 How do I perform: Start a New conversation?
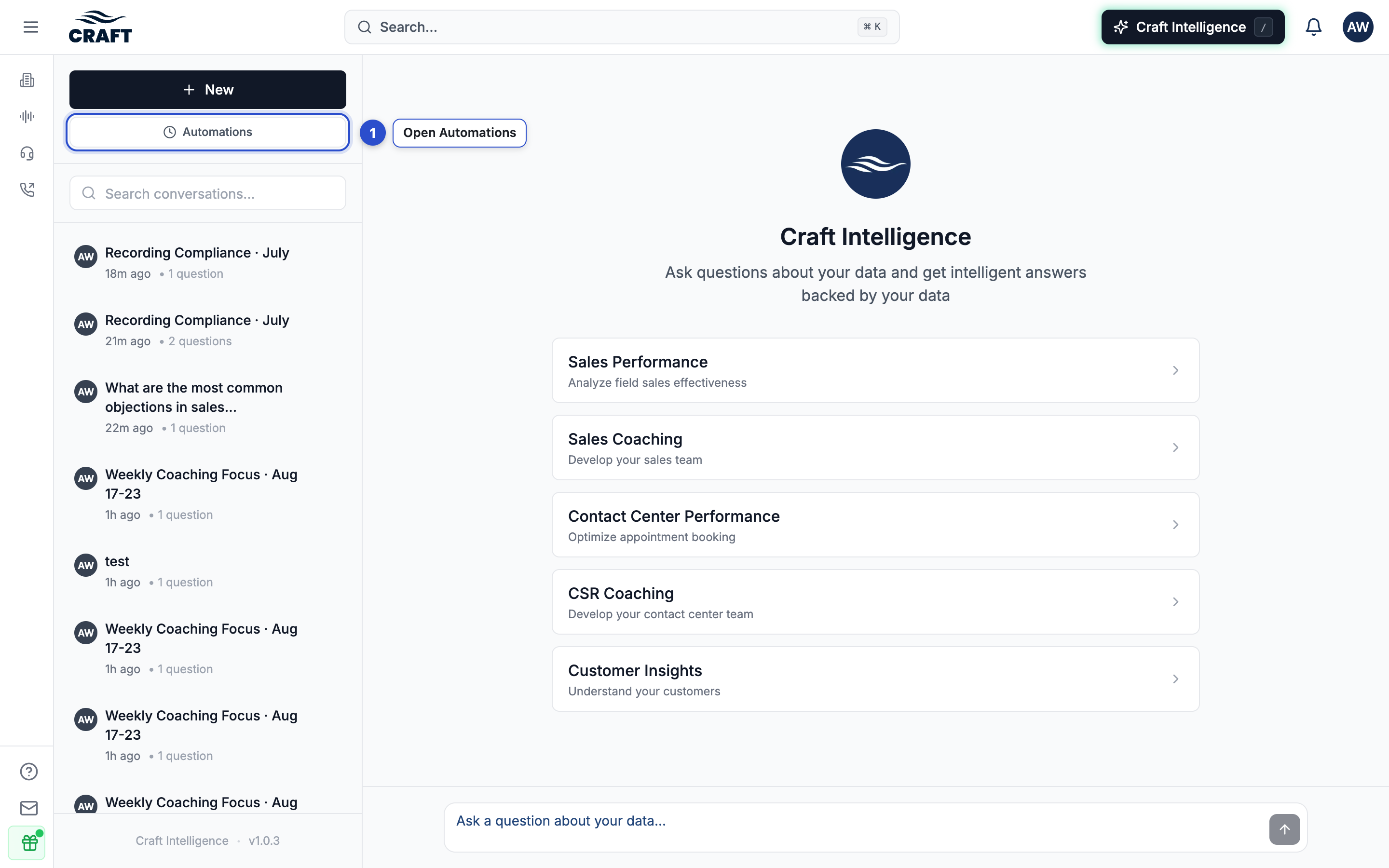click(208, 90)
